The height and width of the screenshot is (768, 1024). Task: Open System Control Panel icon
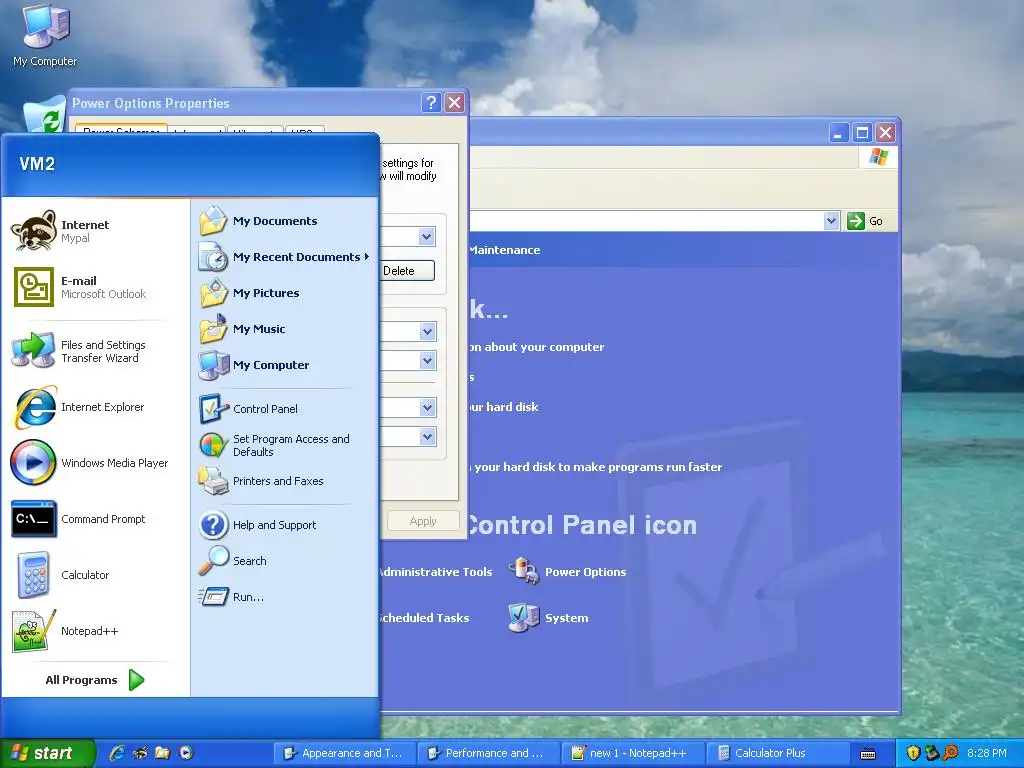(549, 618)
